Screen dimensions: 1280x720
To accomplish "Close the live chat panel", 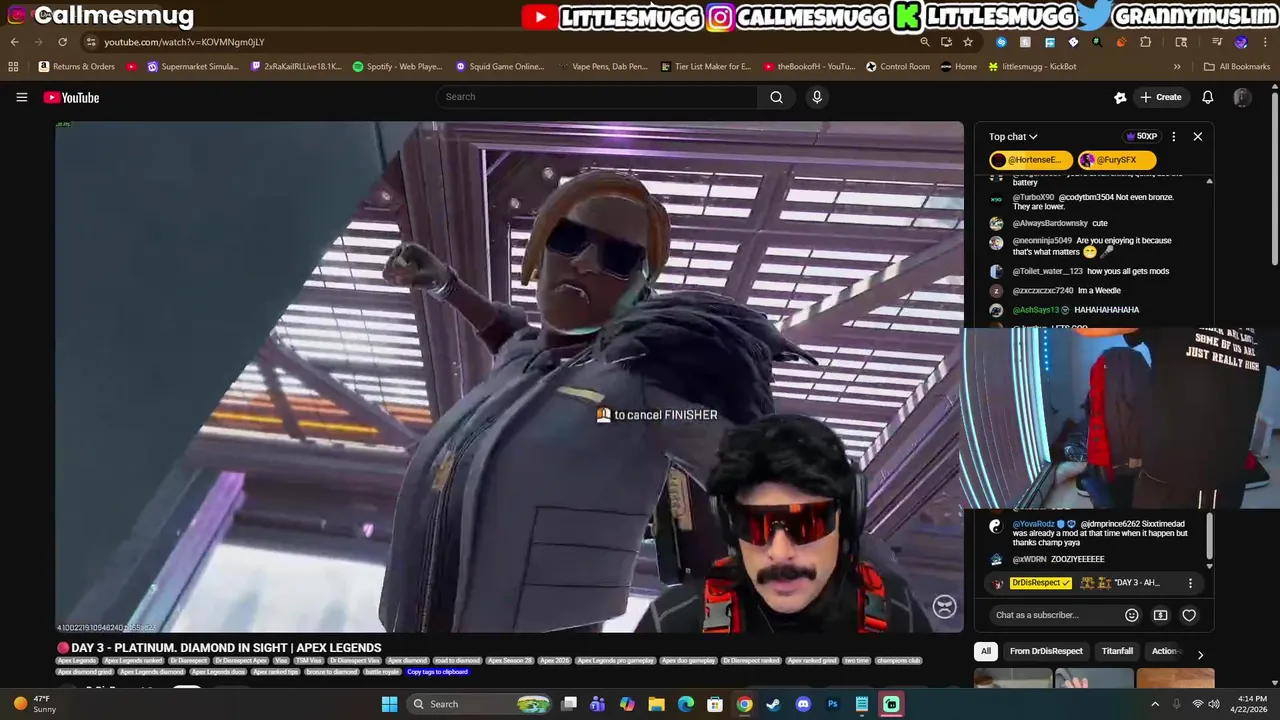I will (1197, 137).
